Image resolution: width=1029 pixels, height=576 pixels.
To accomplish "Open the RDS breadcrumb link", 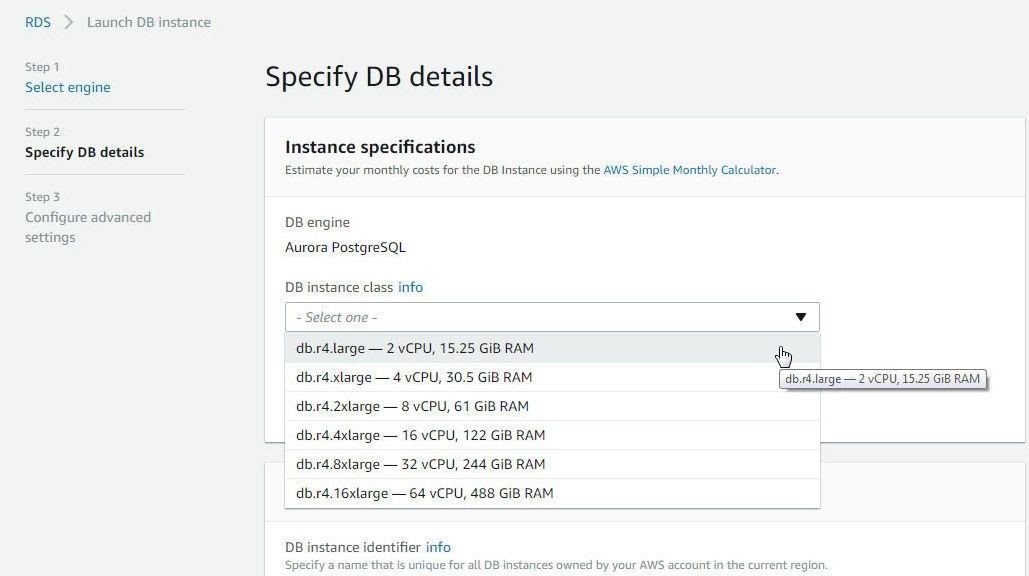I will click(x=37, y=22).
